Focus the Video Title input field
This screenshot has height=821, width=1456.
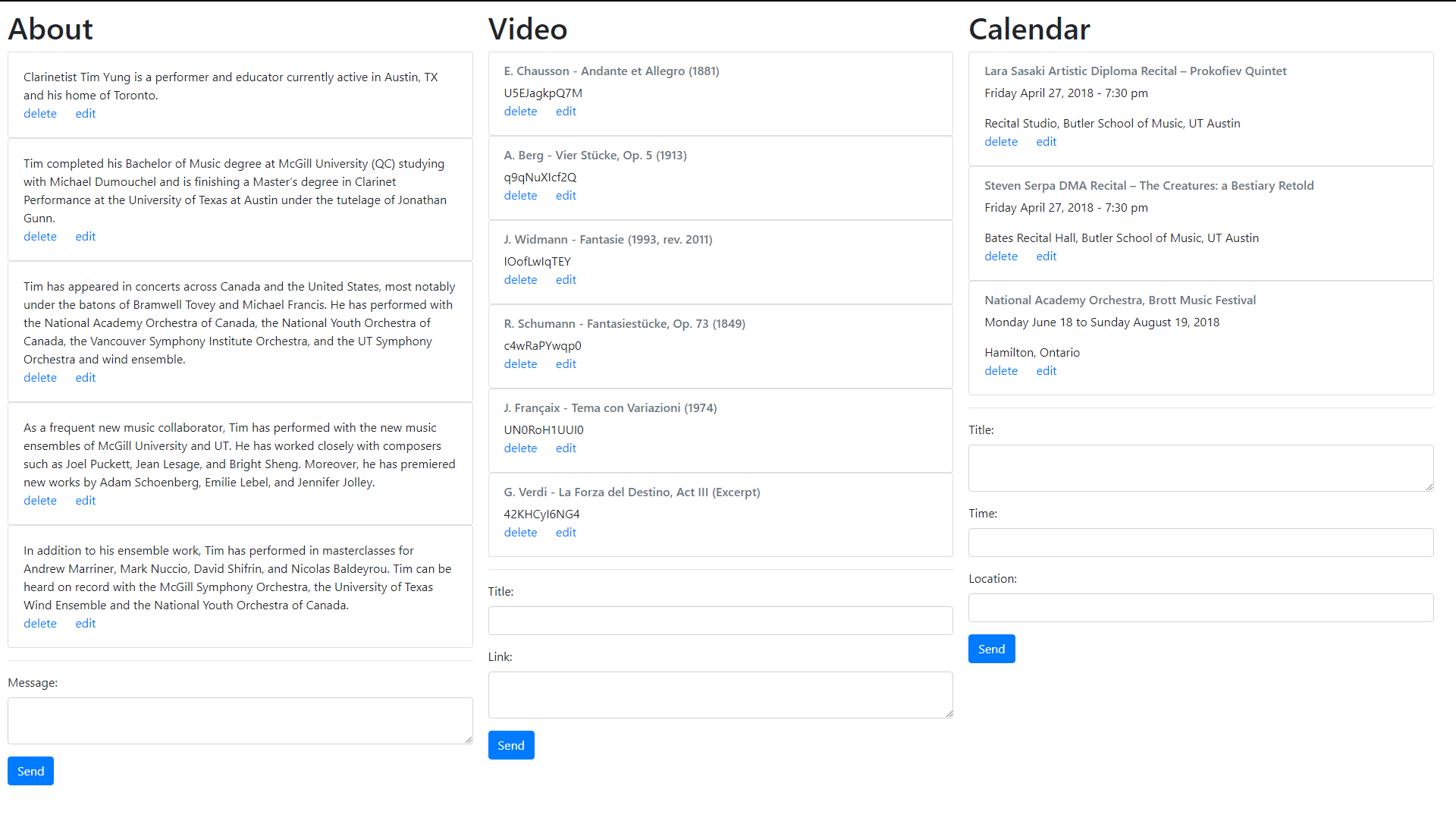tap(720, 621)
